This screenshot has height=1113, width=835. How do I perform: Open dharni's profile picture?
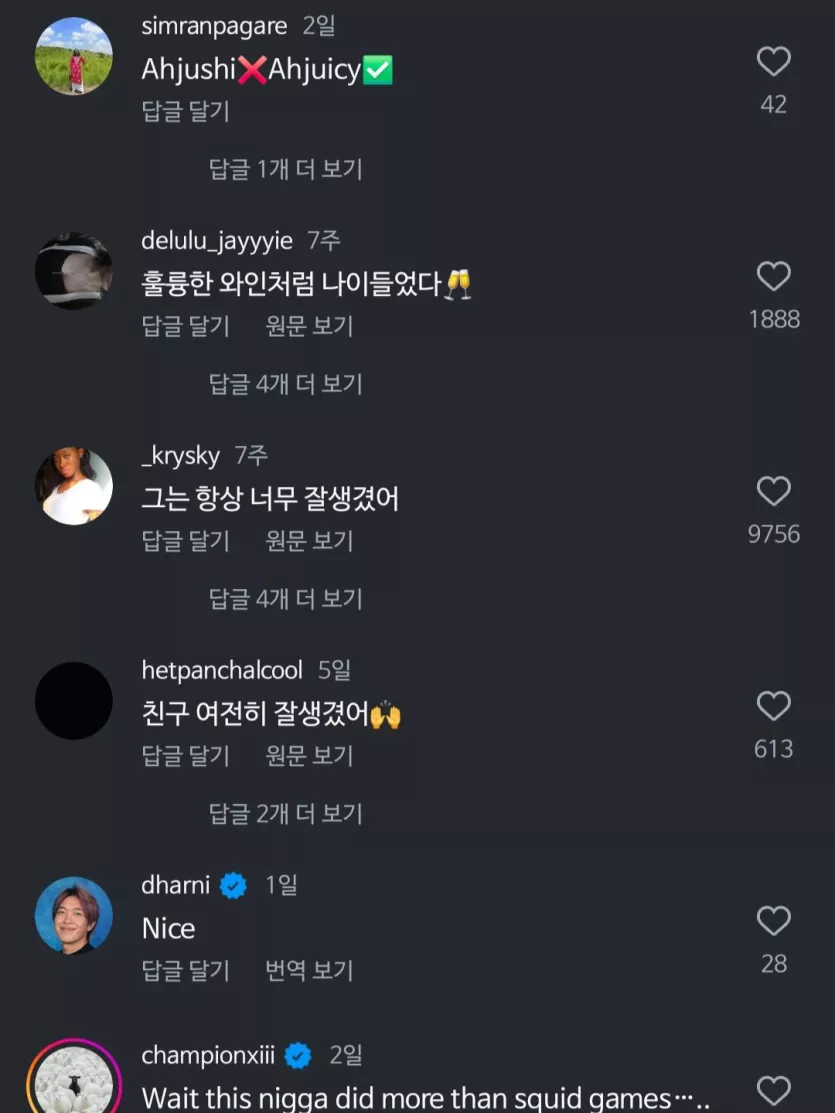pyautogui.click(x=74, y=915)
